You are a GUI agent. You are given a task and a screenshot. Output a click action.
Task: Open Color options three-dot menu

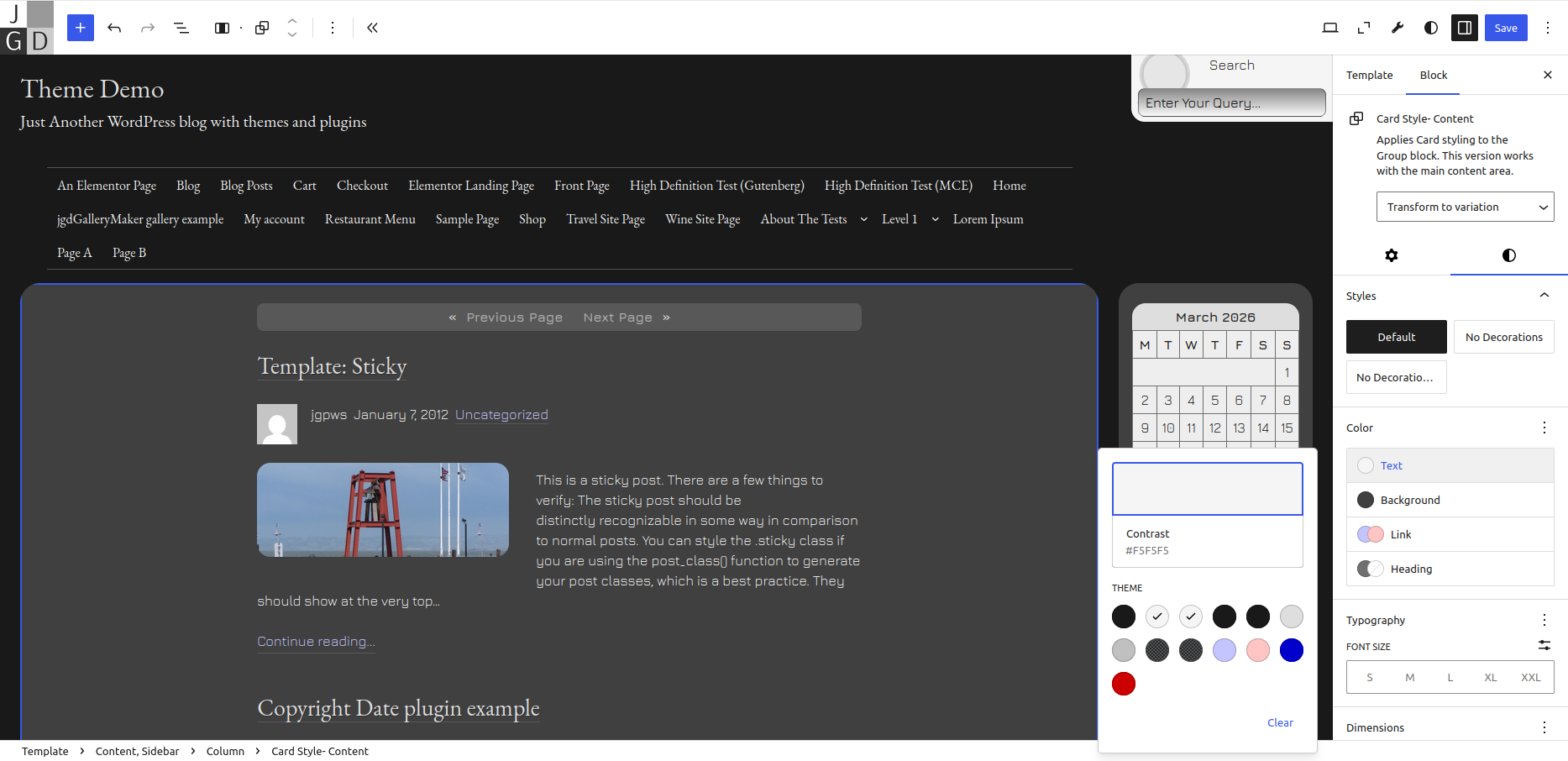tap(1544, 428)
